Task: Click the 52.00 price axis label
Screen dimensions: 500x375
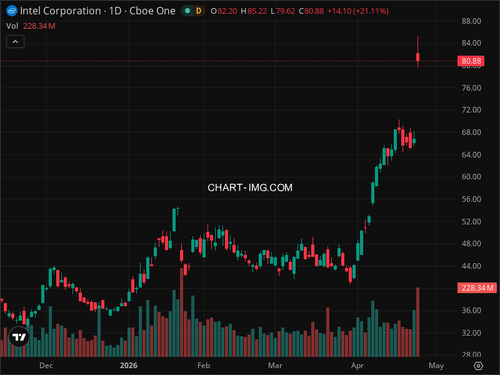Action: (471, 221)
